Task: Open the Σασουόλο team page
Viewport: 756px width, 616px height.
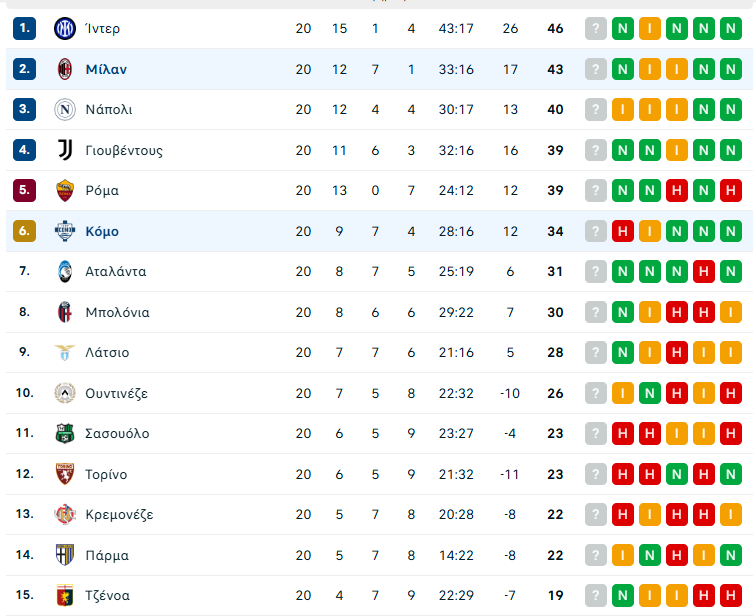Action: click(x=117, y=433)
